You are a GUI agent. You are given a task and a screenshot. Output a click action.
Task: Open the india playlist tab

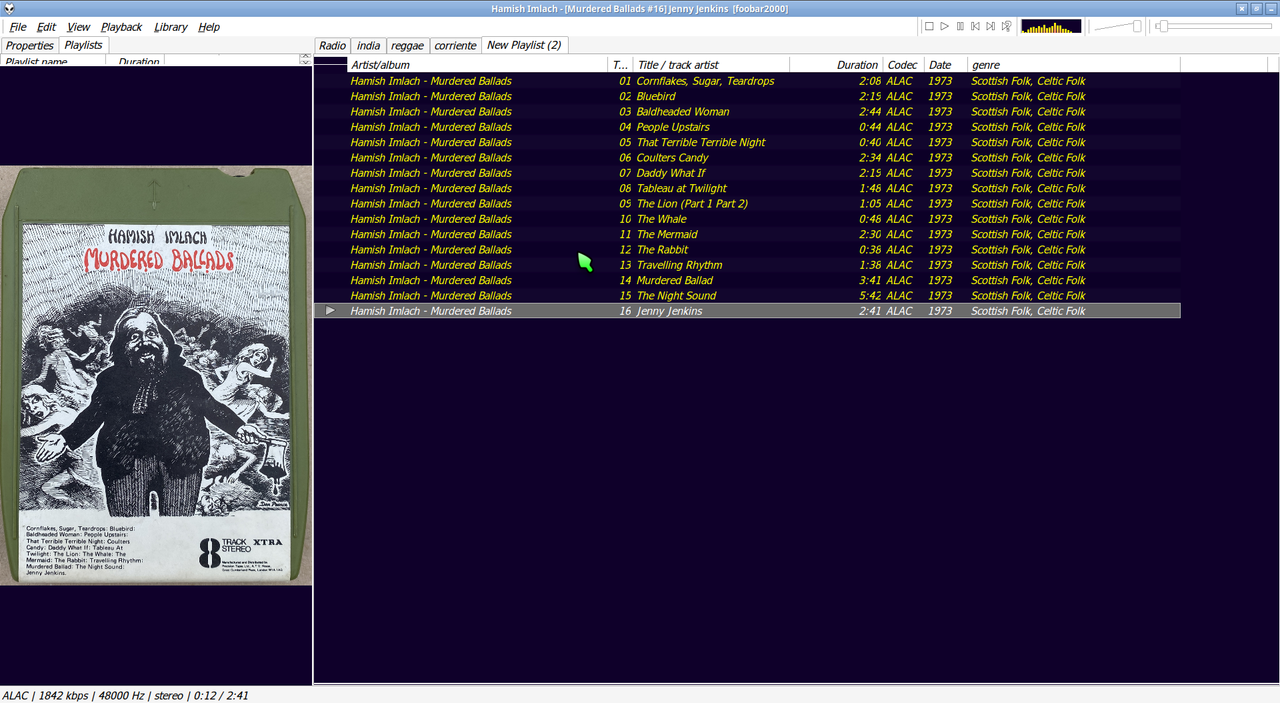(x=368, y=45)
